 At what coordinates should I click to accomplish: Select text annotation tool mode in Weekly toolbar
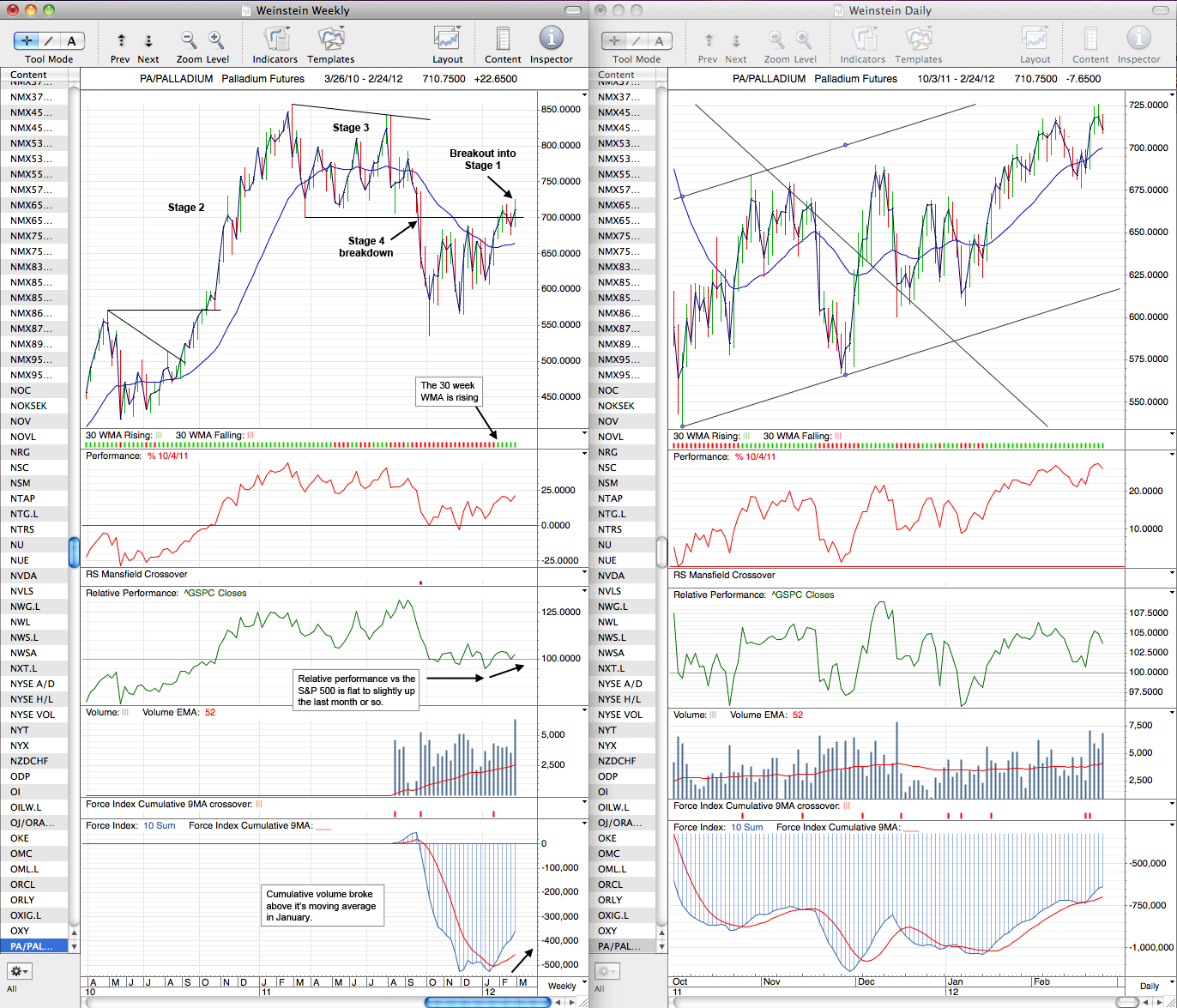(71, 40)
